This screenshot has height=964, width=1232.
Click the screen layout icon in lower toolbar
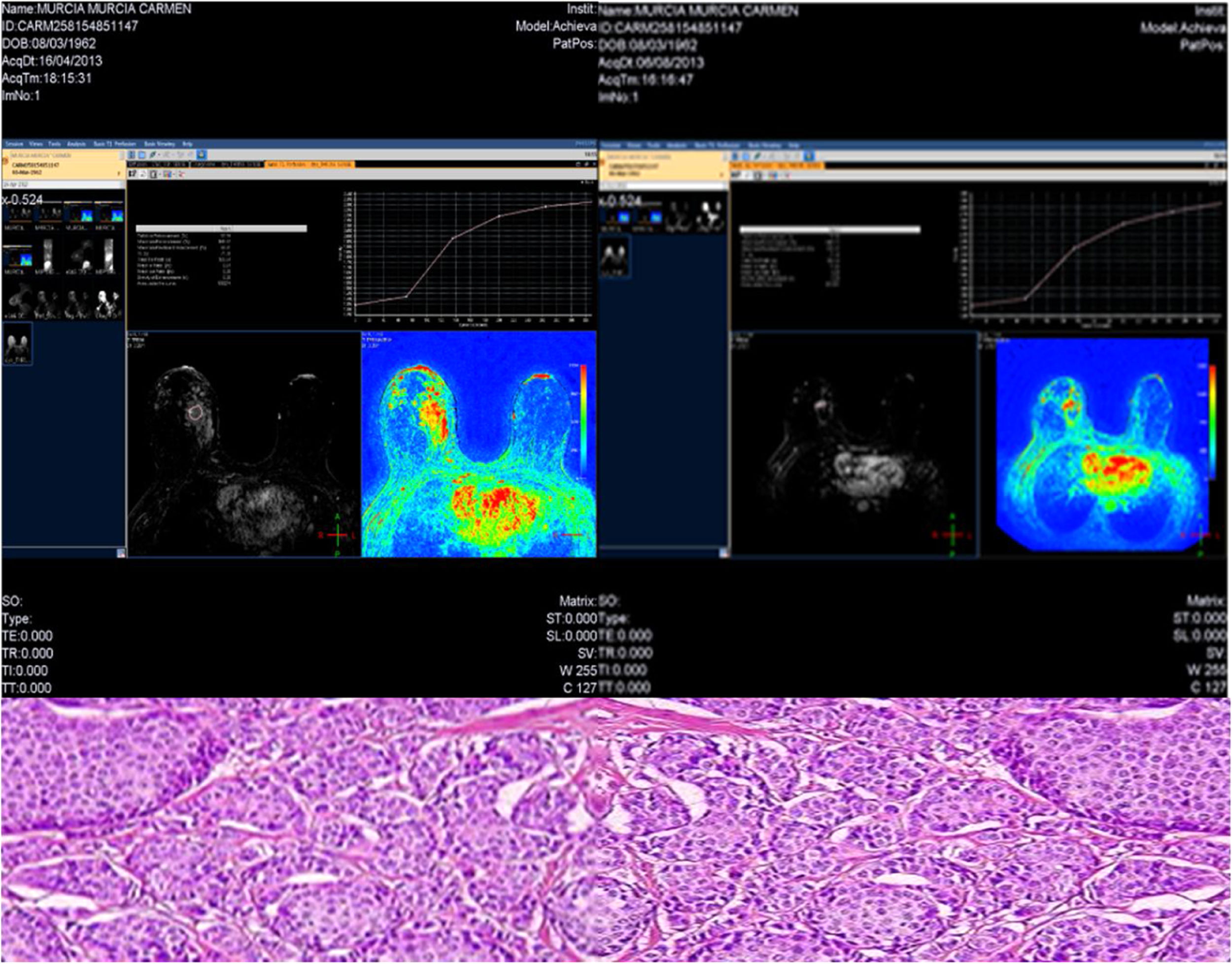(153, 175)
